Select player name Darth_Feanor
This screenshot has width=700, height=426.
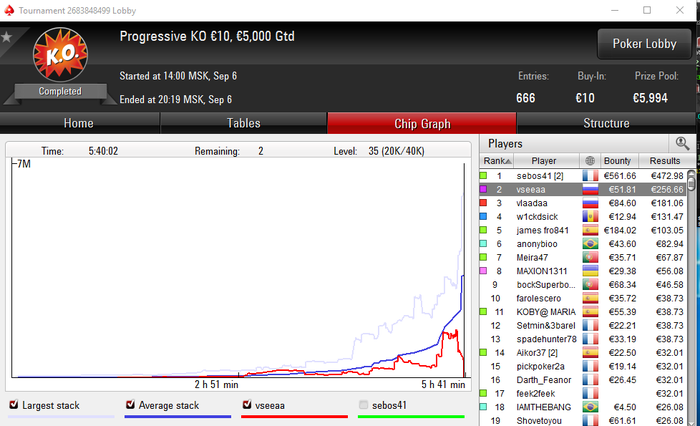pyautogui.click(x=544, y=380)
